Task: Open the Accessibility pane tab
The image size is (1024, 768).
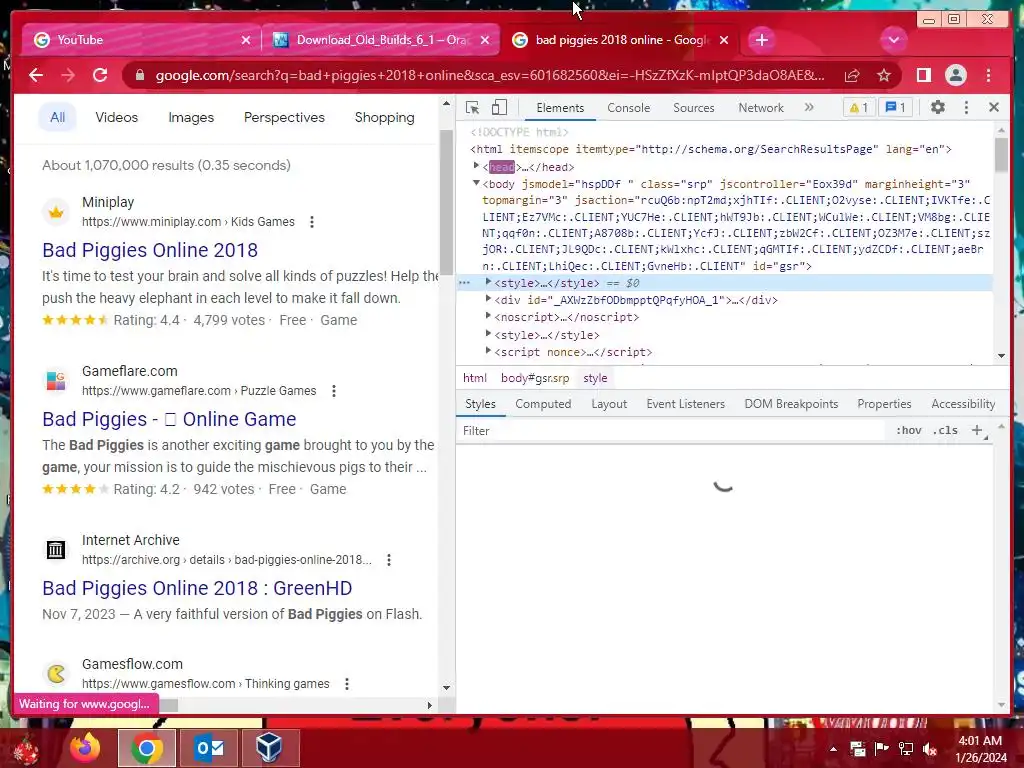Action: coord(963,404)
